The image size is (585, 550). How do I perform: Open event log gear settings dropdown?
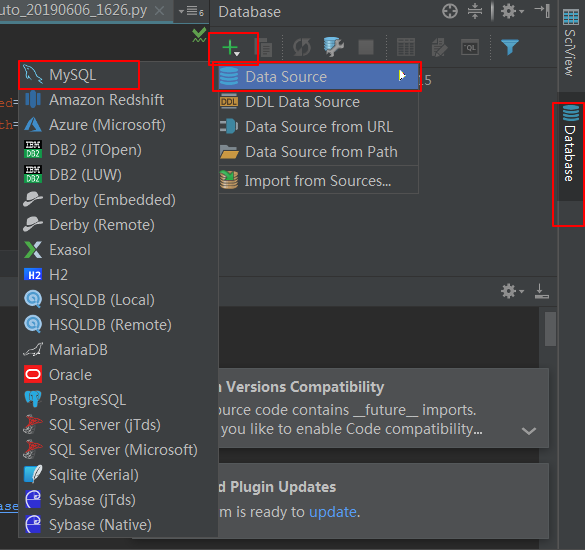tap(512, 291)
